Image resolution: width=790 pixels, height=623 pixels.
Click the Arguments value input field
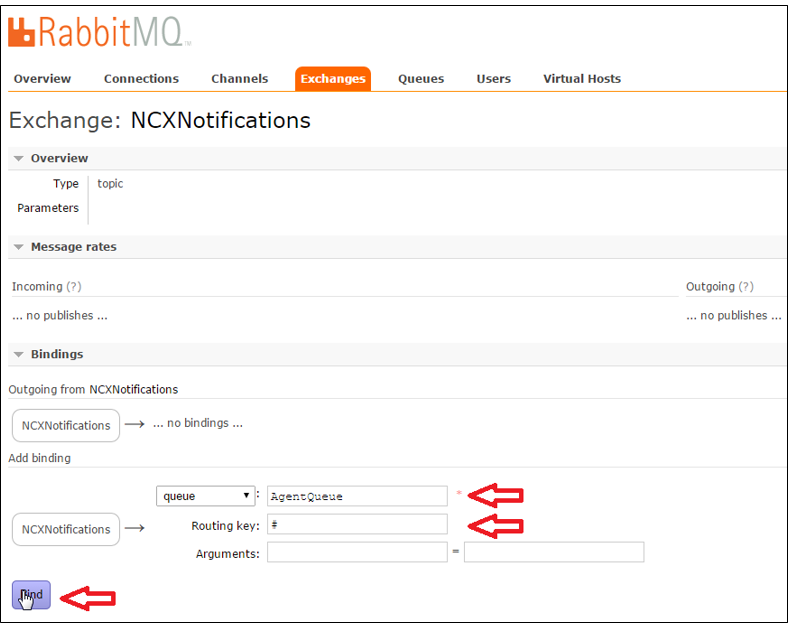[554, 552]
